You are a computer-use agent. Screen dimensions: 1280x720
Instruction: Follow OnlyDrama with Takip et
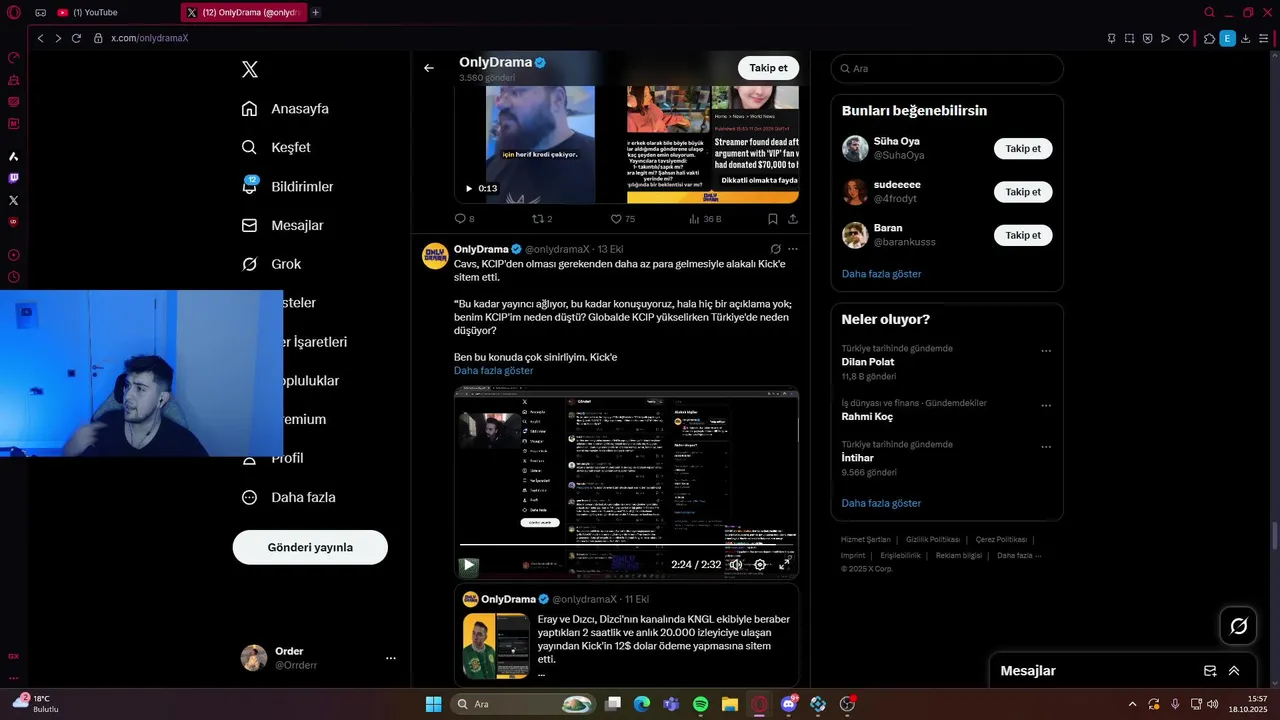768,68
